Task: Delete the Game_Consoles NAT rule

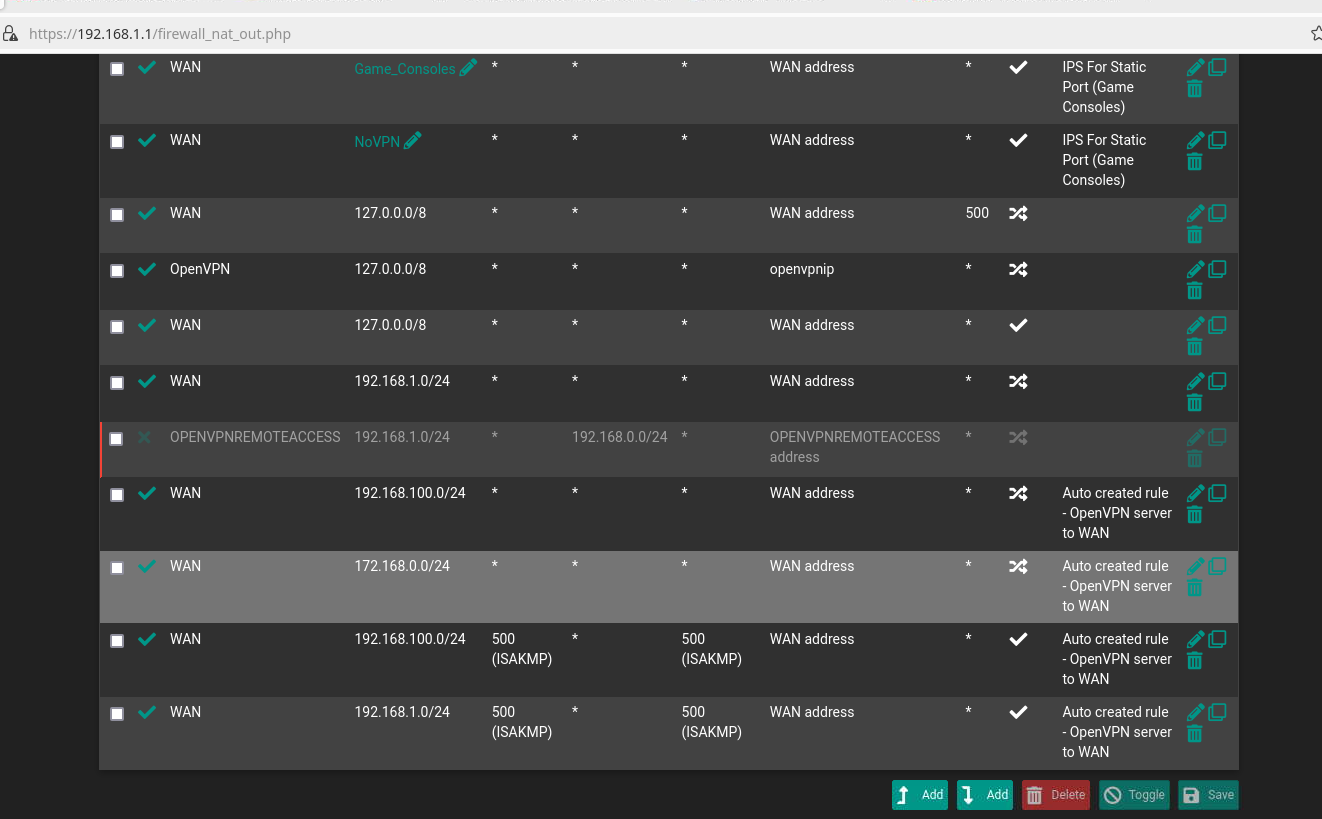Action: click(x=1194, y=89)
